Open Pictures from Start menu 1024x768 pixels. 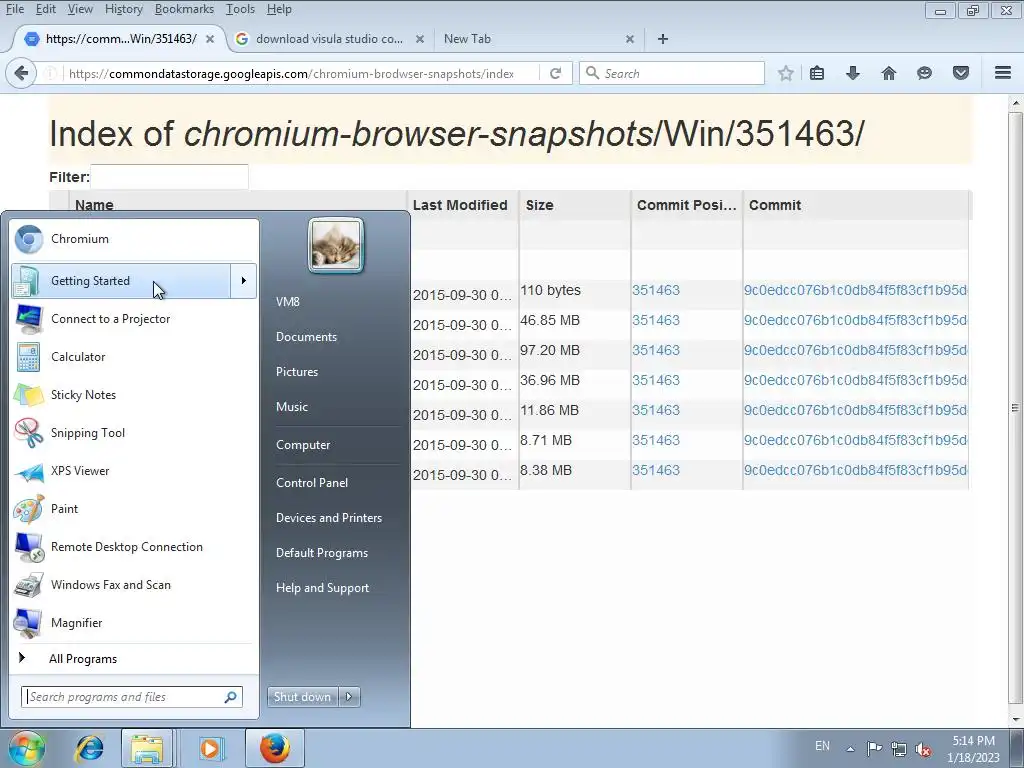pos(297,372)
